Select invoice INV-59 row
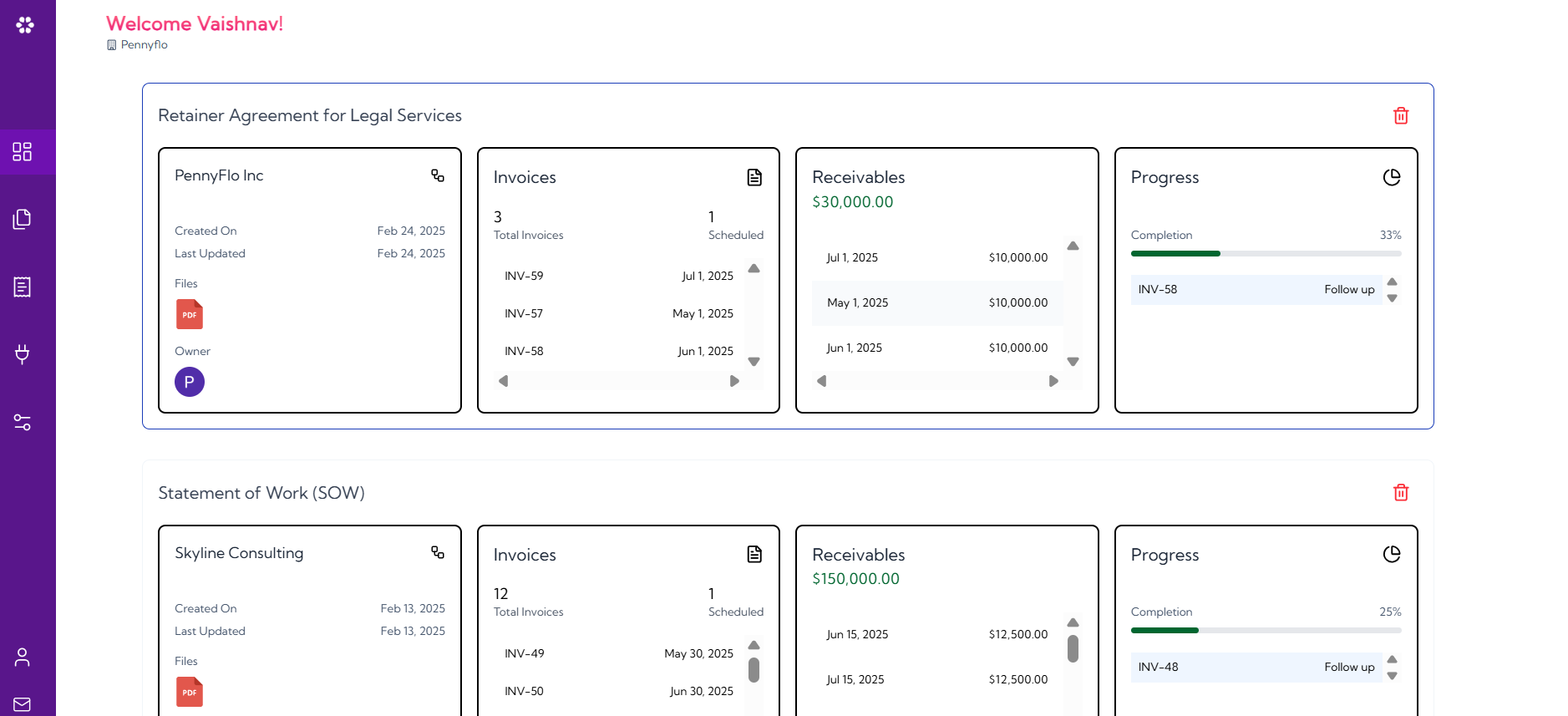 tap(619, 276)
